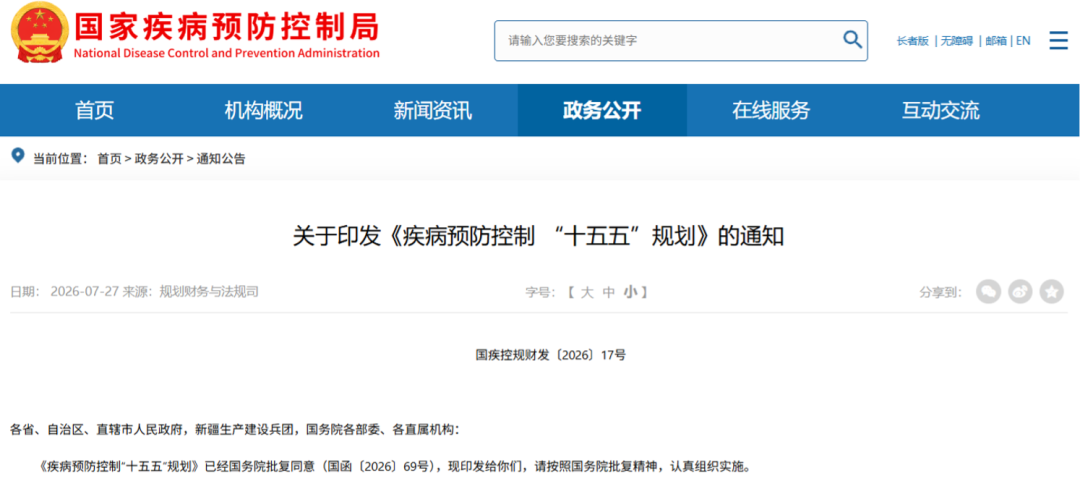Click the national emblem logo
This screenshot has width=1080, height=489.
pyautogui.click(x=39, y=34)
